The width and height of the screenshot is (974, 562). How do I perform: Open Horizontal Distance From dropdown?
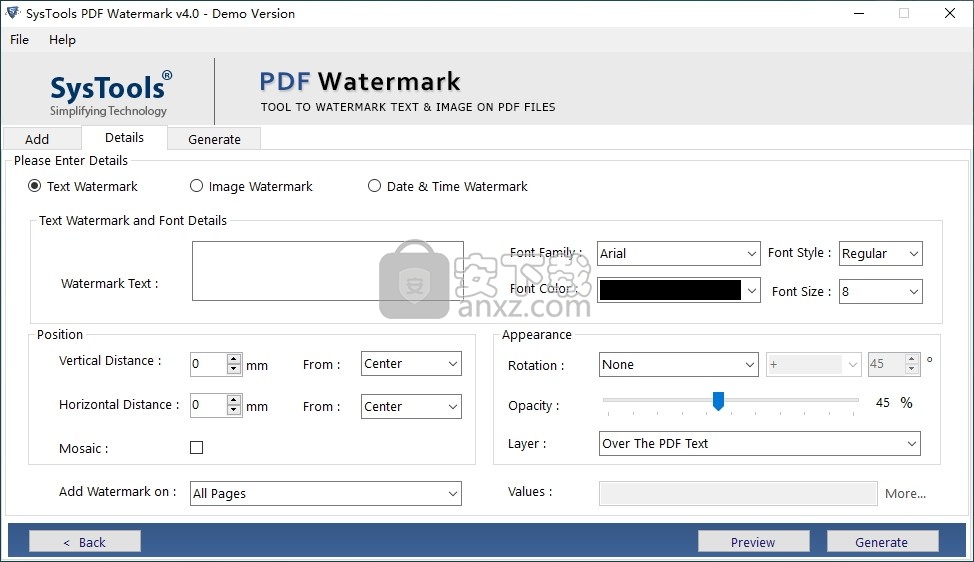click(x=411, y=406)
